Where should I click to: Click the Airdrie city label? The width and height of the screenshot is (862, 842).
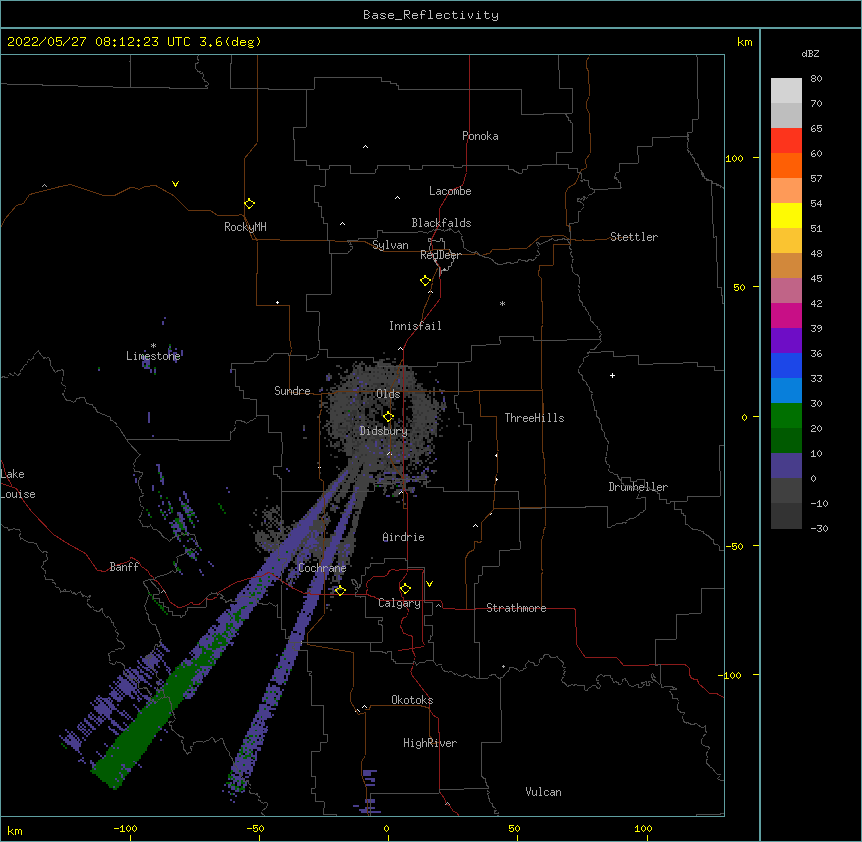coord(403,537)
